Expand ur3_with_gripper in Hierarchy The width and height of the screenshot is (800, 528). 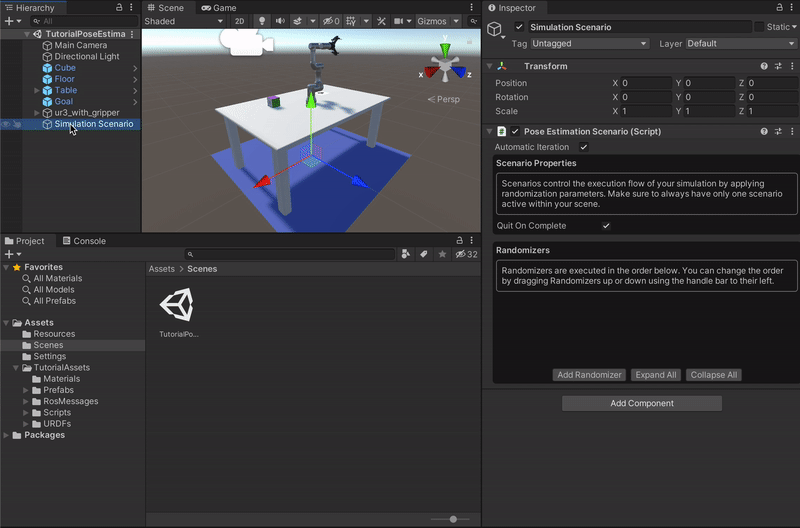click(37, 113)
